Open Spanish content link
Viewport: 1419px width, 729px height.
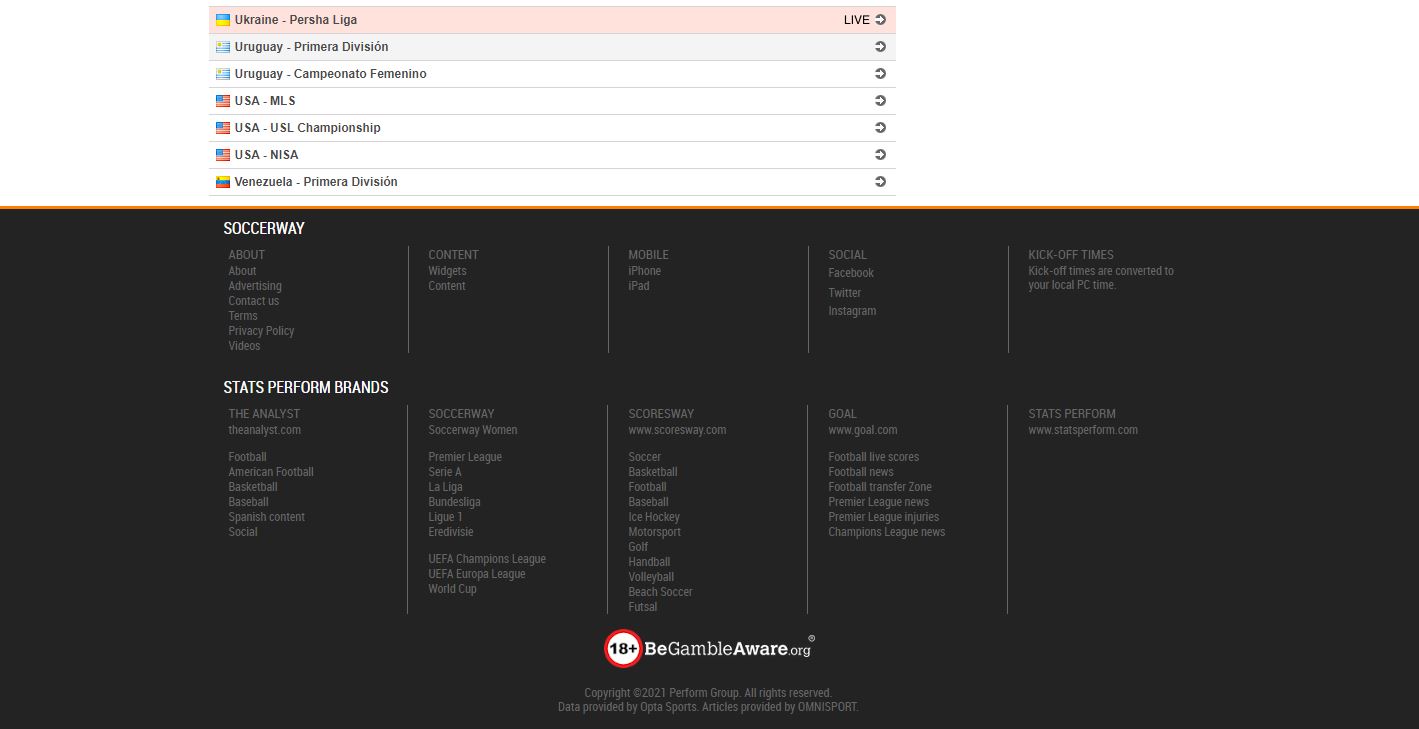[x=266, y=517]
